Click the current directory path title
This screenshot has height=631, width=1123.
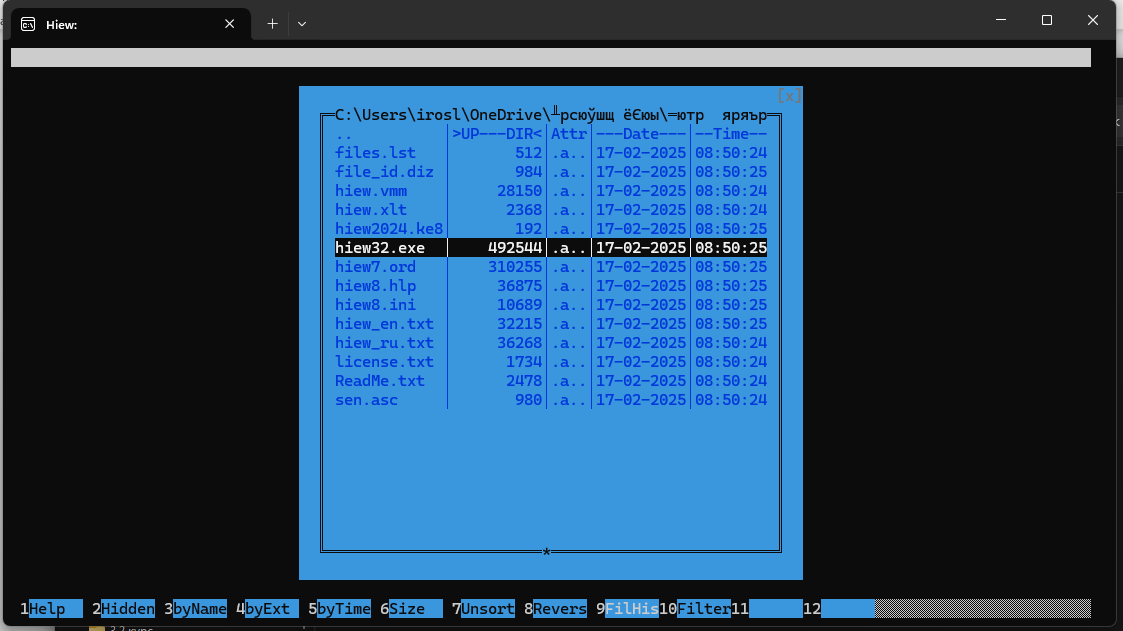click(551, 115)
